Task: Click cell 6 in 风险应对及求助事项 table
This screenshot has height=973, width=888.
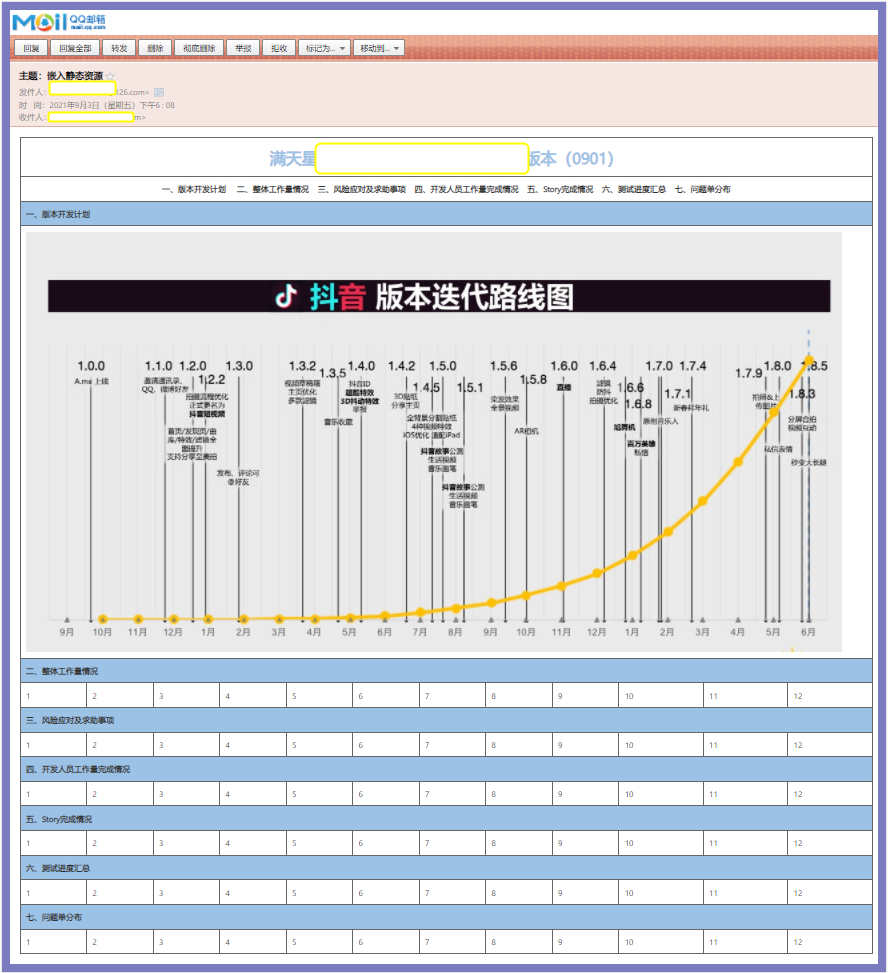Action: point(386,745)
